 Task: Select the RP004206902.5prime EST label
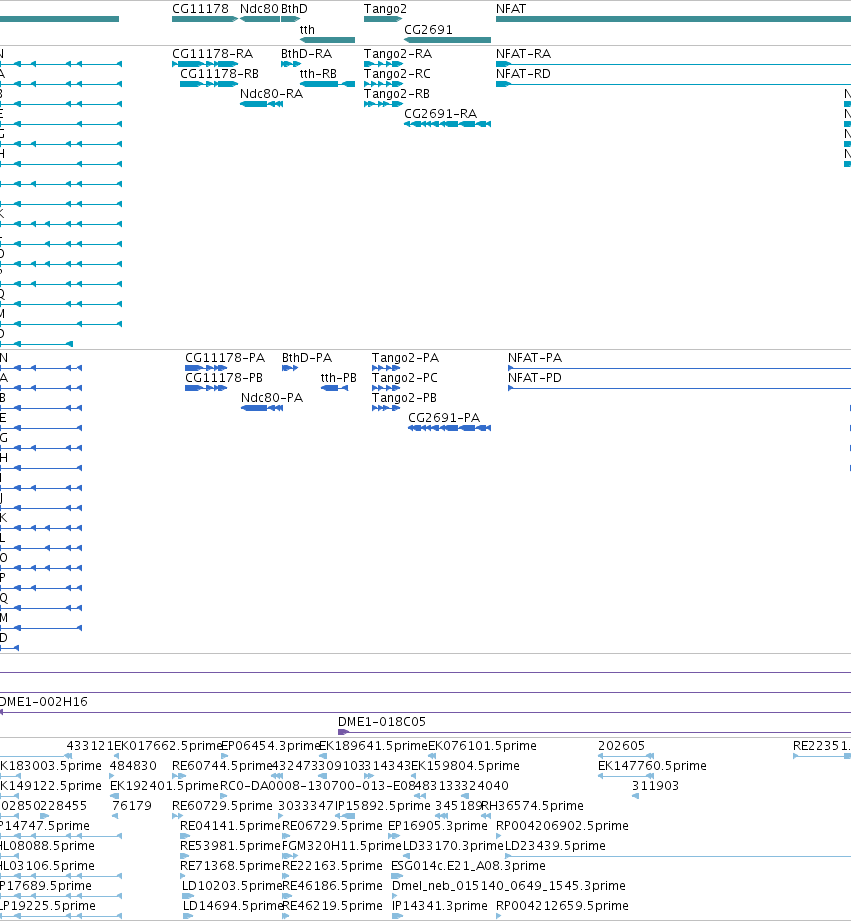pos(562,826)
